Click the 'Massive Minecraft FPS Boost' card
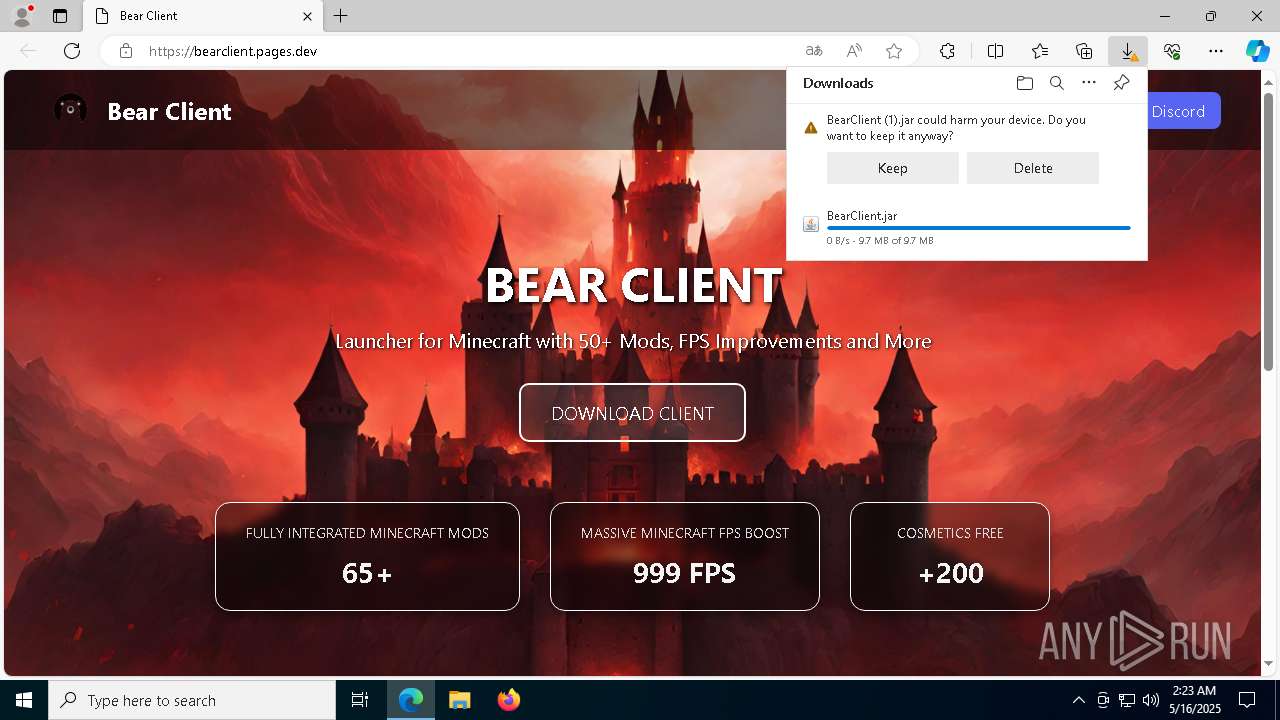This screenshot has width=1280, height=720. click(685, 556)
